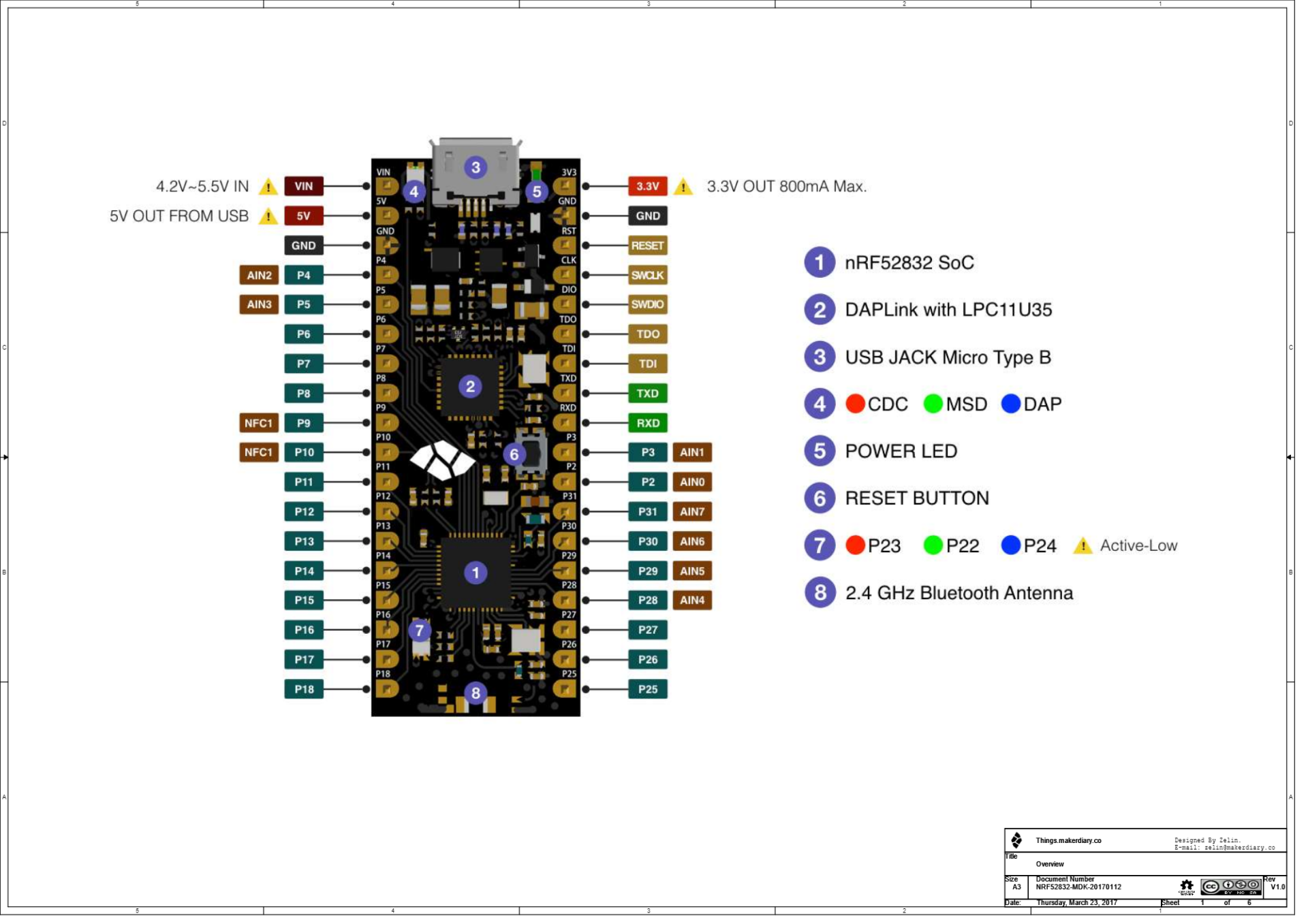Click the green TXD pin label
The height and width of the screenshot is (924, 1308).
pos(647,394)
